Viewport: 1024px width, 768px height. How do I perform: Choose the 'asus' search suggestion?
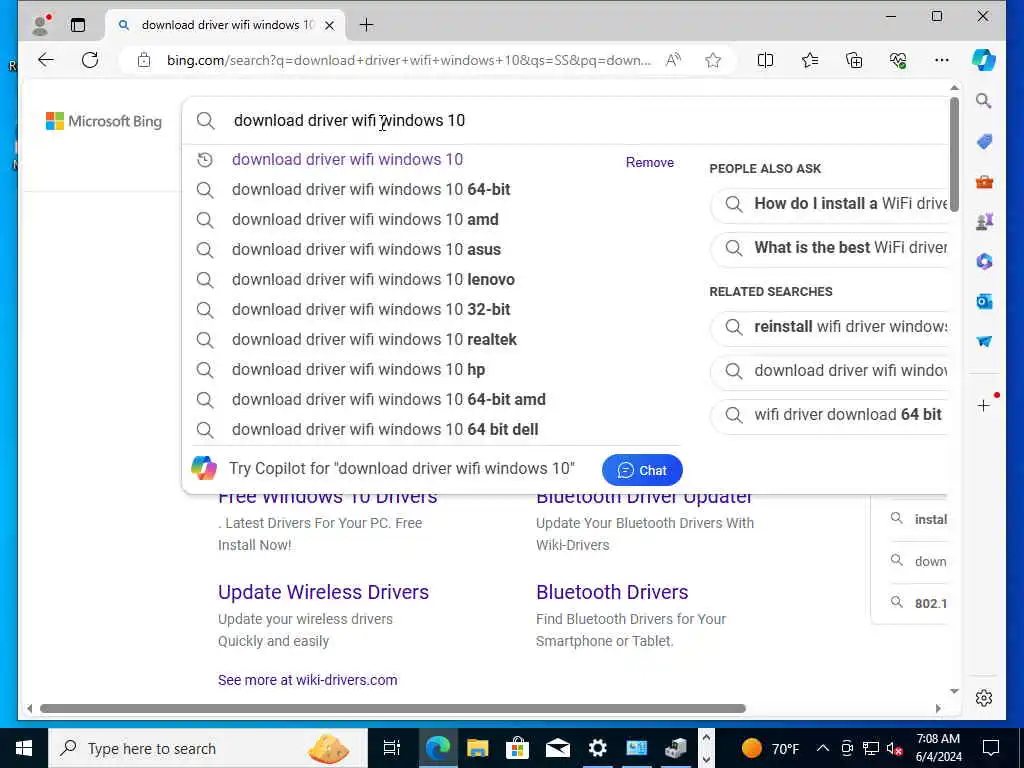pyautogui.click(x=366, y=249)
